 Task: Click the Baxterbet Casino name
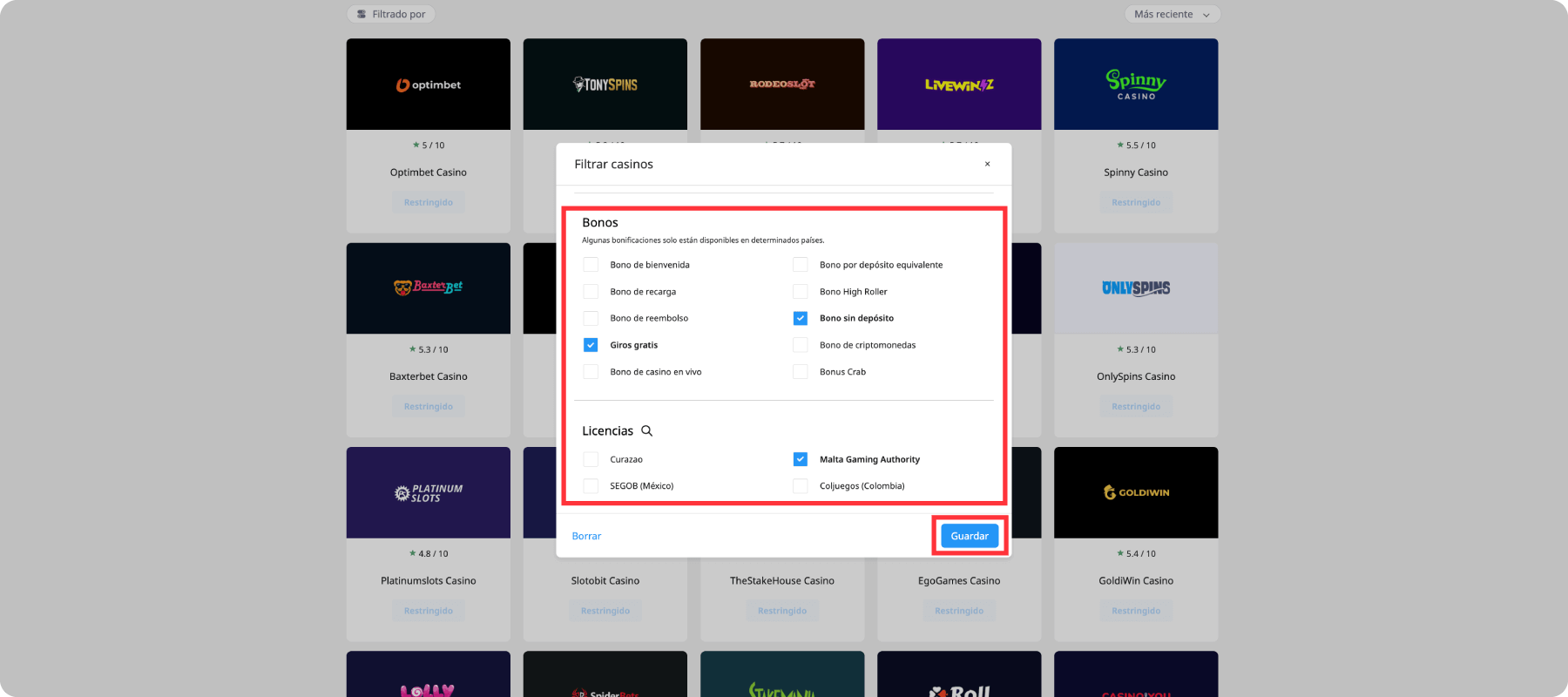[429, 376]
